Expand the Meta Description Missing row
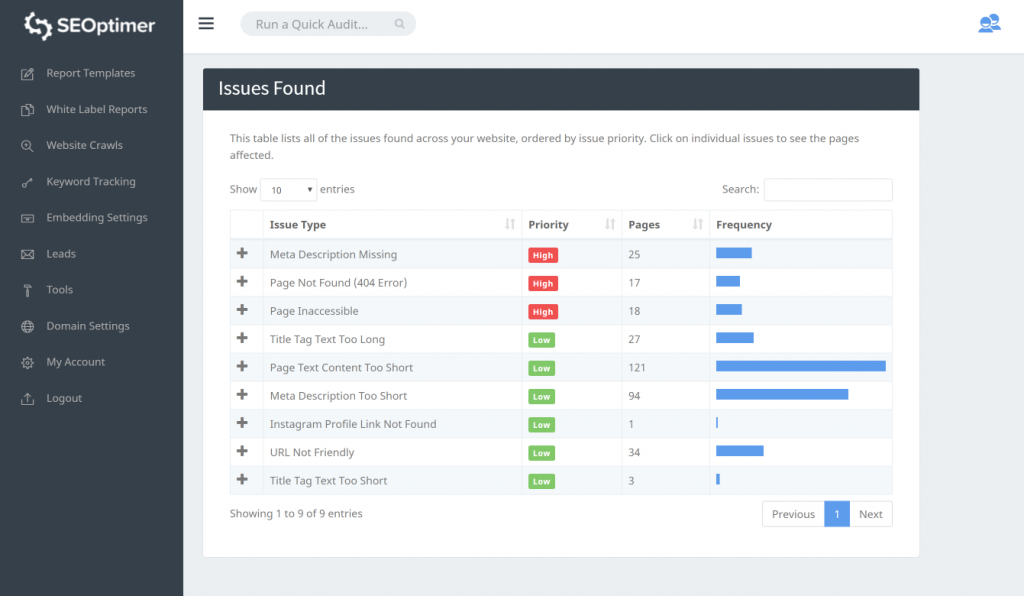The image size is (1024, 596). click(x=242, y=254)
